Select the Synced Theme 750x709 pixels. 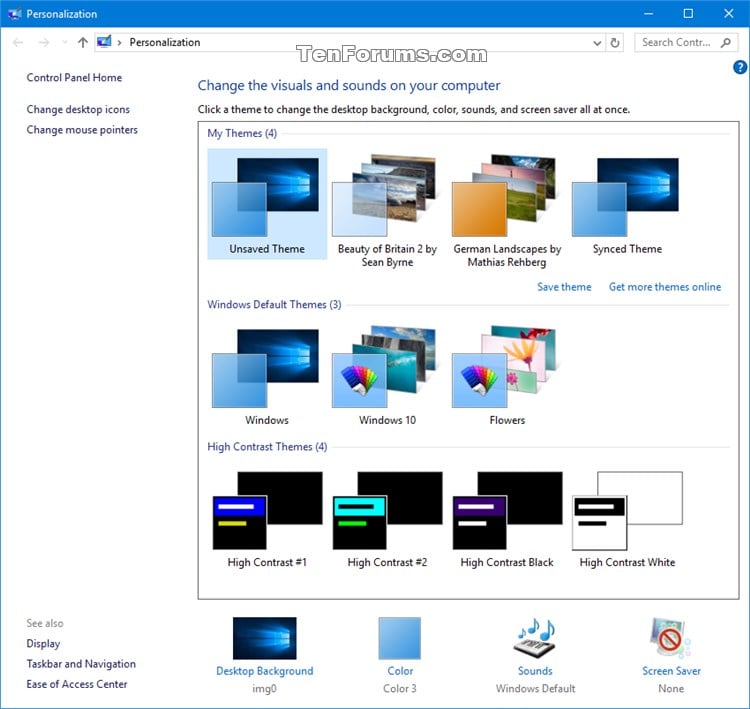[x=627, y=204]
